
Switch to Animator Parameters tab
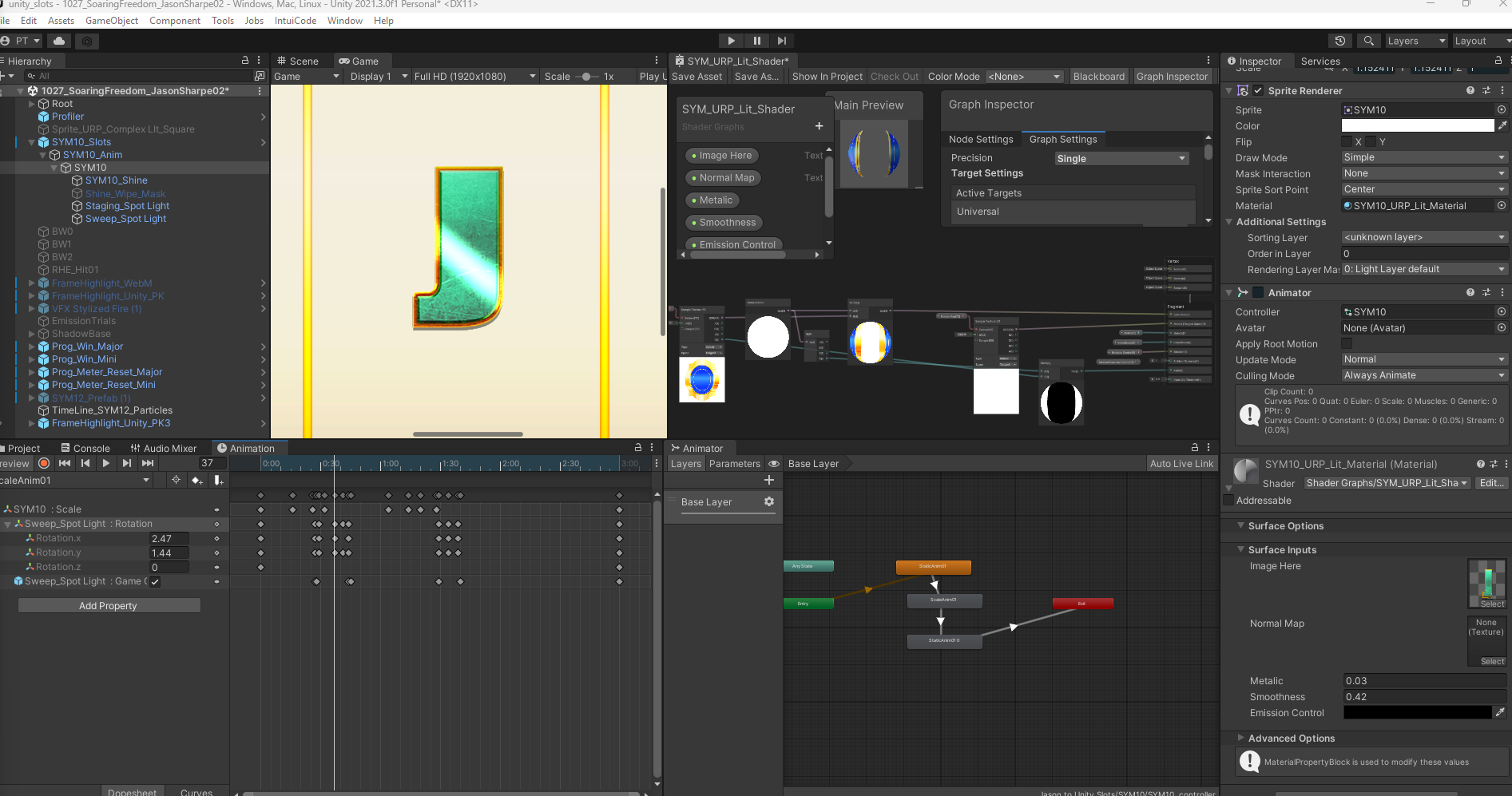tap(734, 464)
